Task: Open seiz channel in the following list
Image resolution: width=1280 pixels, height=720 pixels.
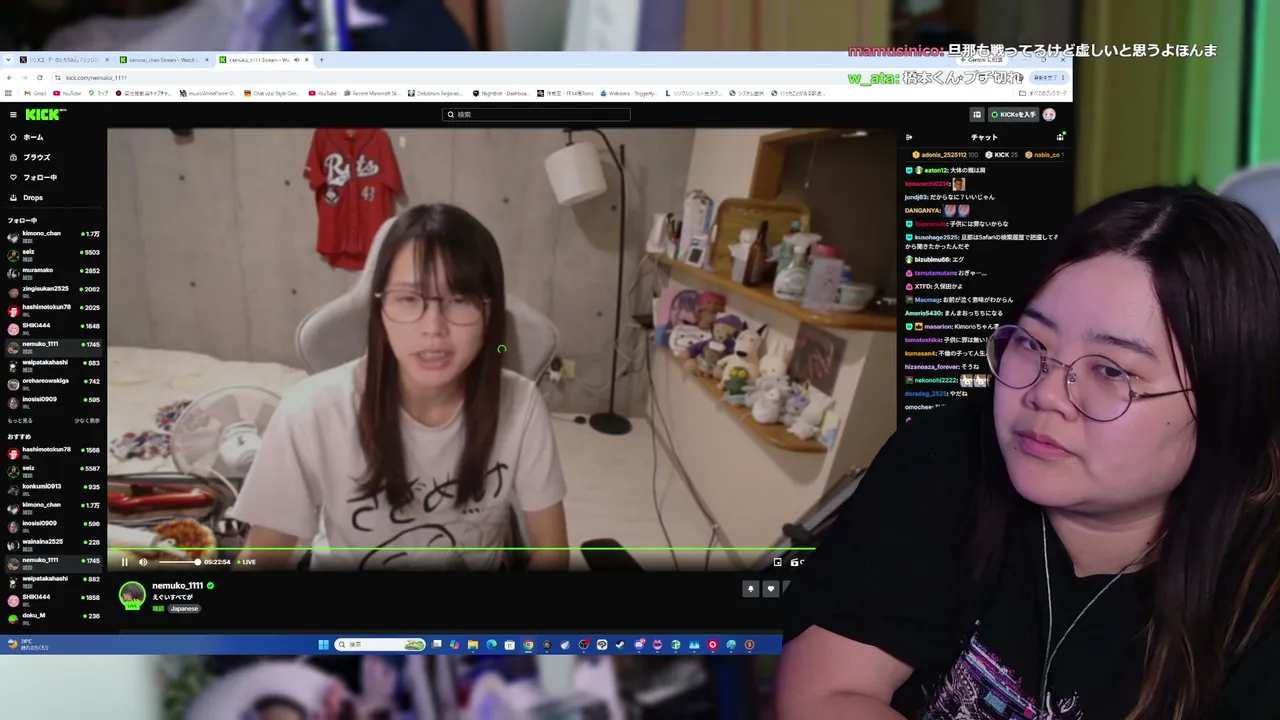Action: pyautogui.click(x=53, y=254)
